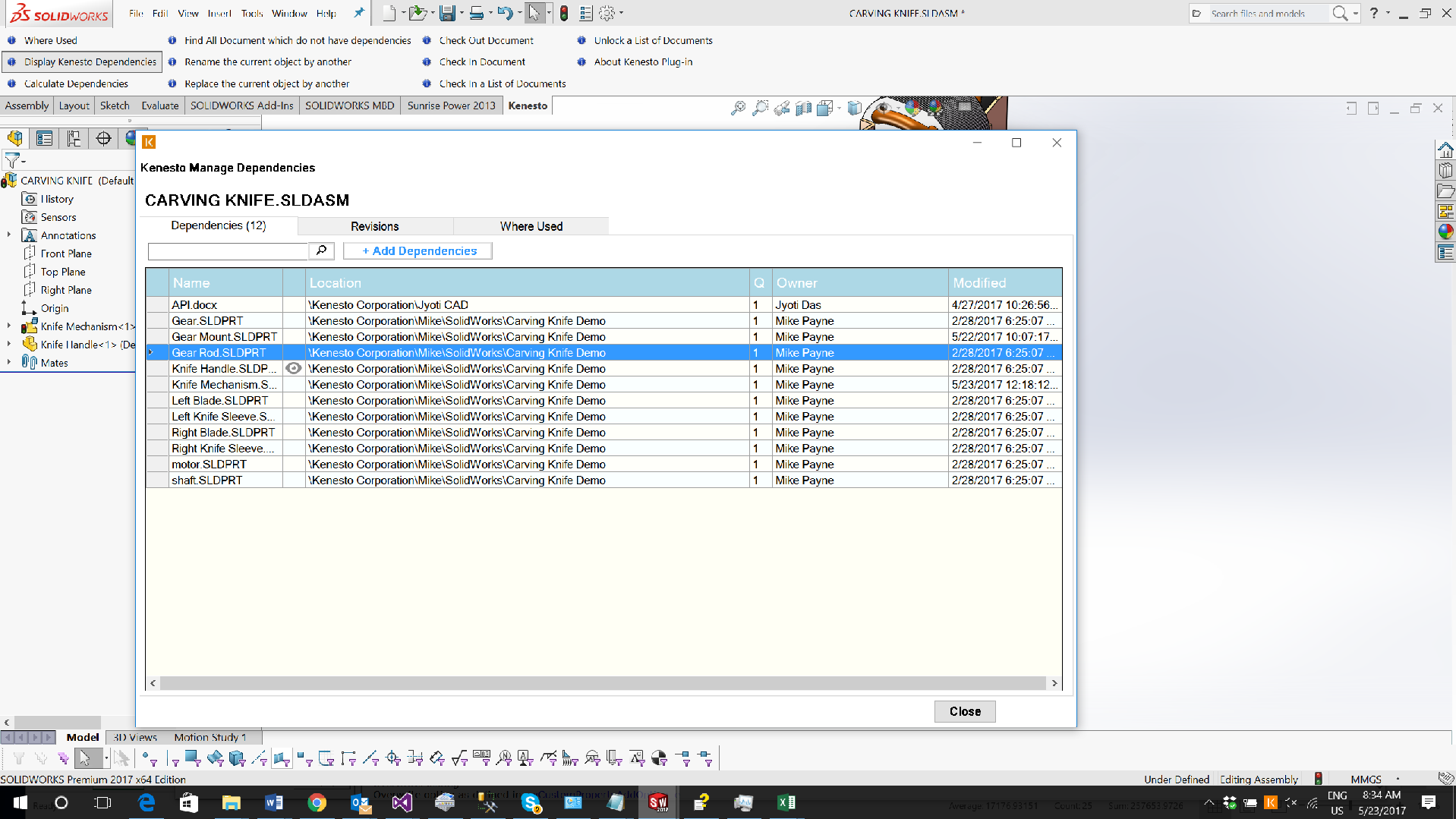Screen dimensions: 1456x819
Task: Open the Save dropdown arrow in toolbar
Action: [461, 13]
